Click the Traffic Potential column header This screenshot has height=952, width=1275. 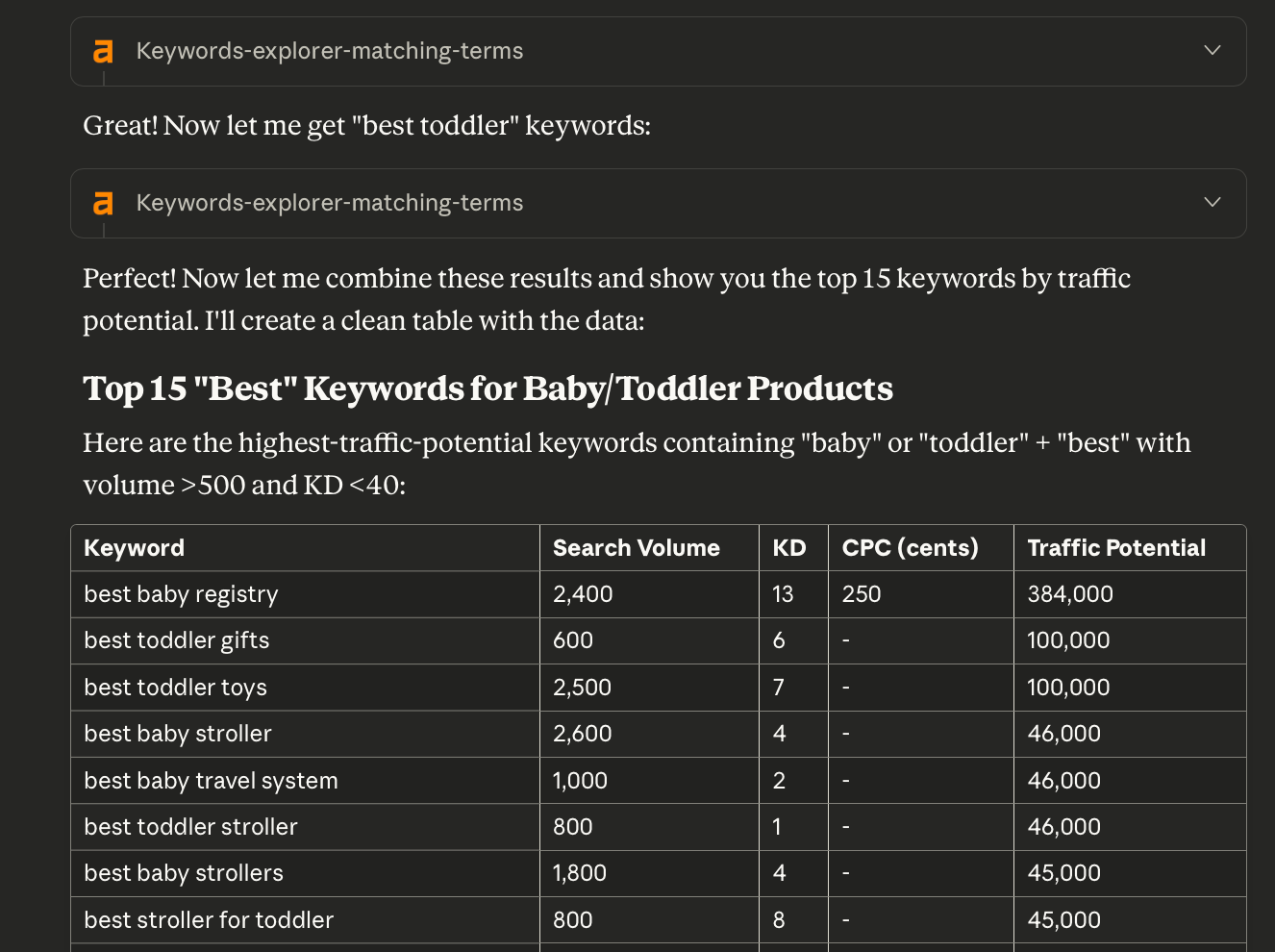point(1116,548)
